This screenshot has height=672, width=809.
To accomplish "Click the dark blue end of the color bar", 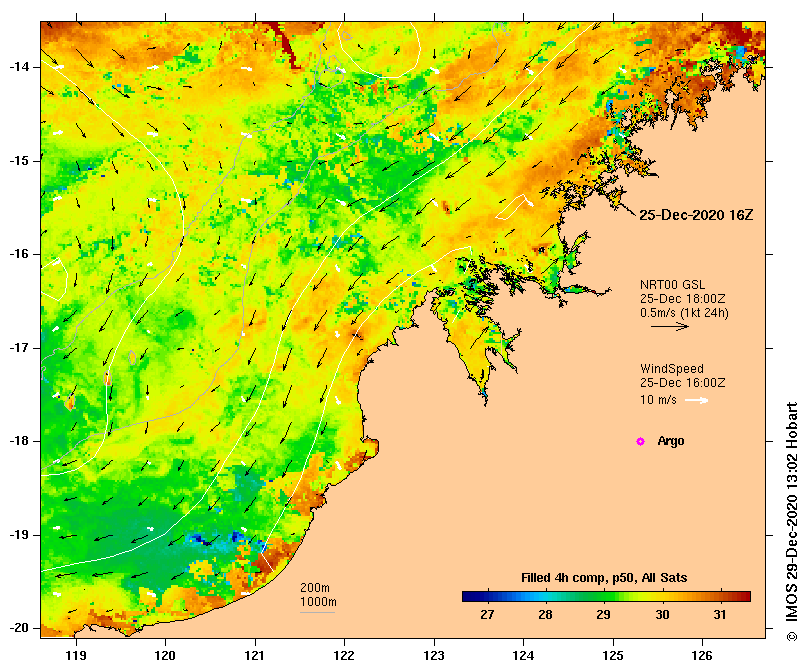I will click(466, 597).
